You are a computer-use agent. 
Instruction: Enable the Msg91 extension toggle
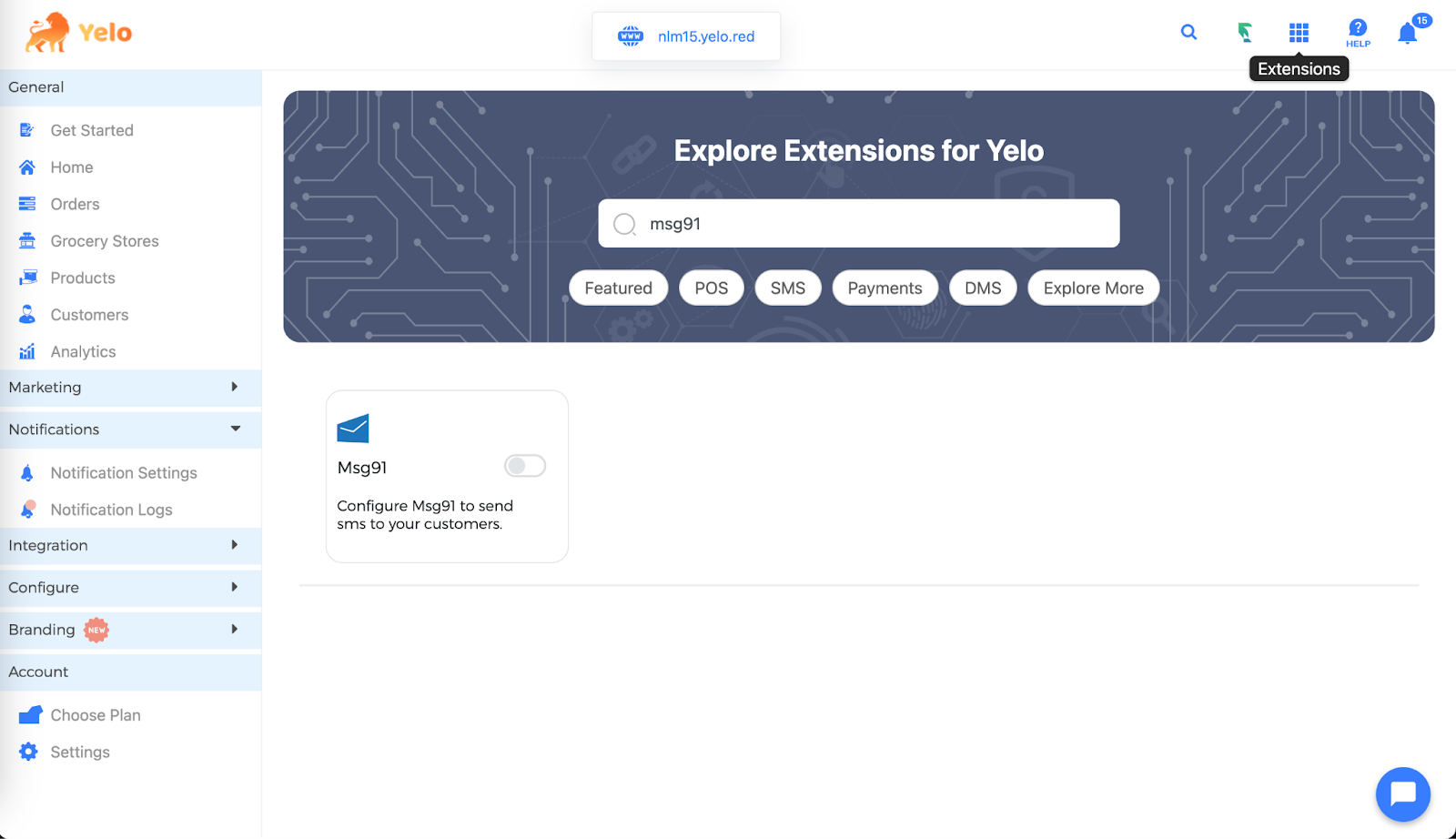click(525, 466)
